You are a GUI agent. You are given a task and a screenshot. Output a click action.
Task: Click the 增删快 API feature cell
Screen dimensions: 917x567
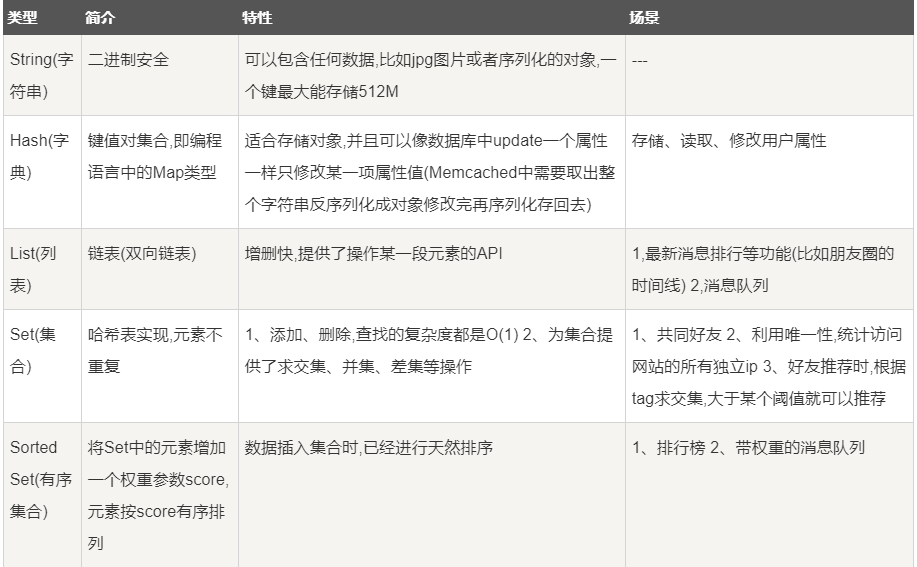pyautogui.click(x=432, y=269)
